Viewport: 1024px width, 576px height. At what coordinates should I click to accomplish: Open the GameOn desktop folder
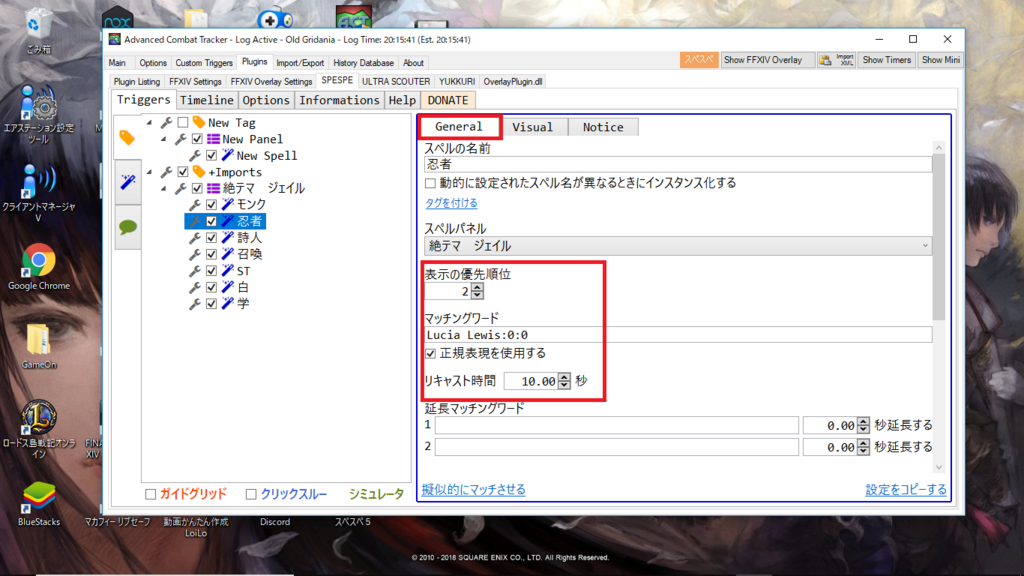[39, 346]
